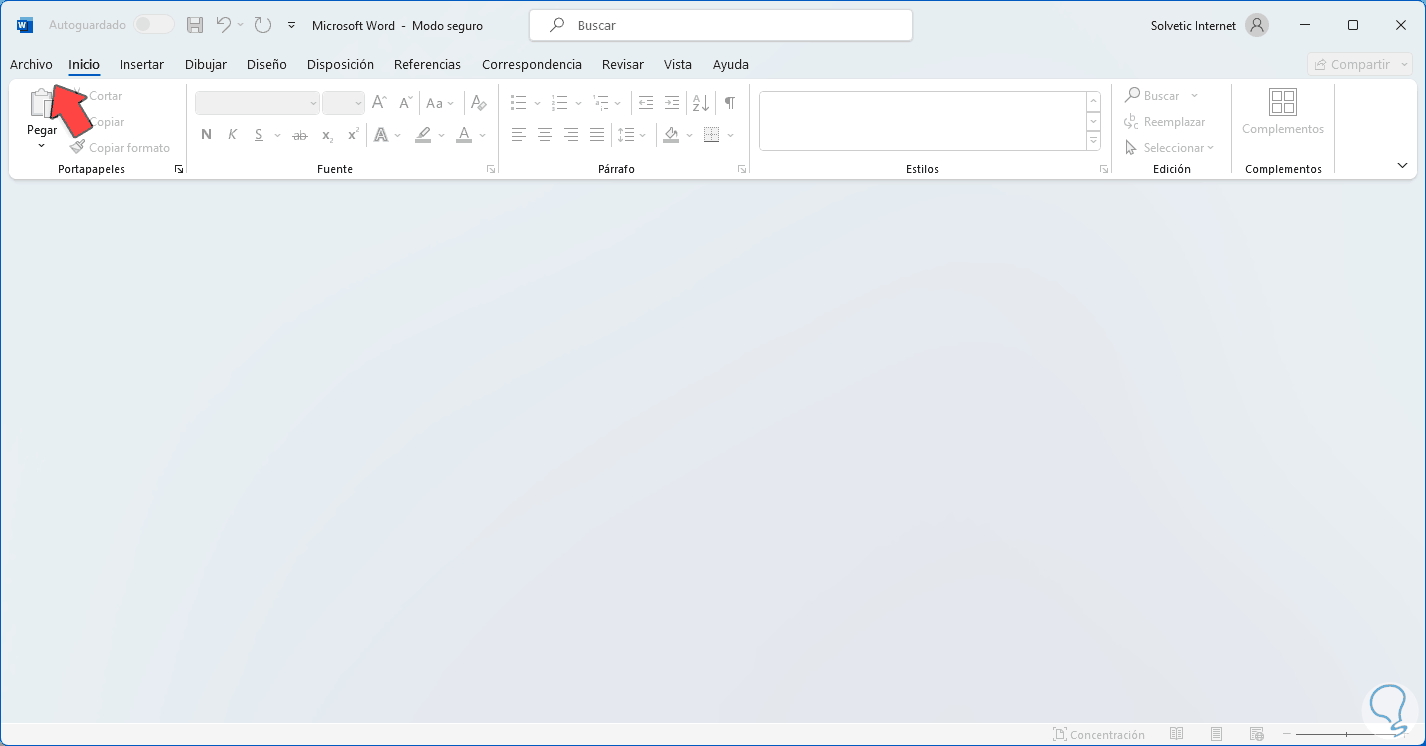Align text to the left
Screen dimensions: 1426x746
coord(518,134)
